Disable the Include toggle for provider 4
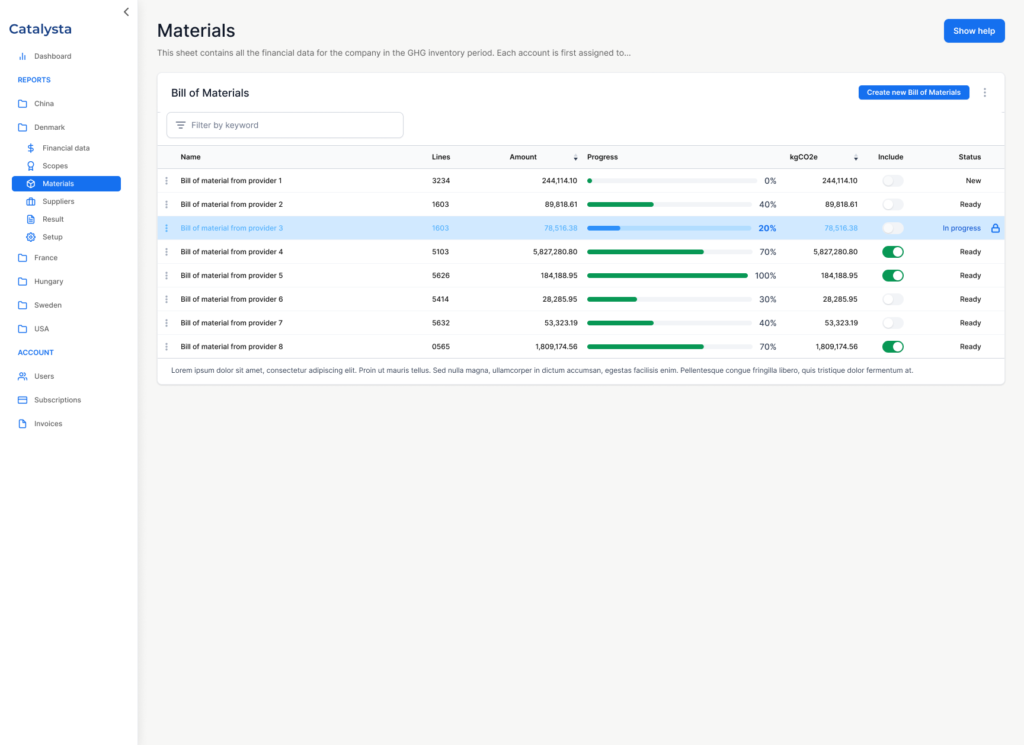 point(892,252)
